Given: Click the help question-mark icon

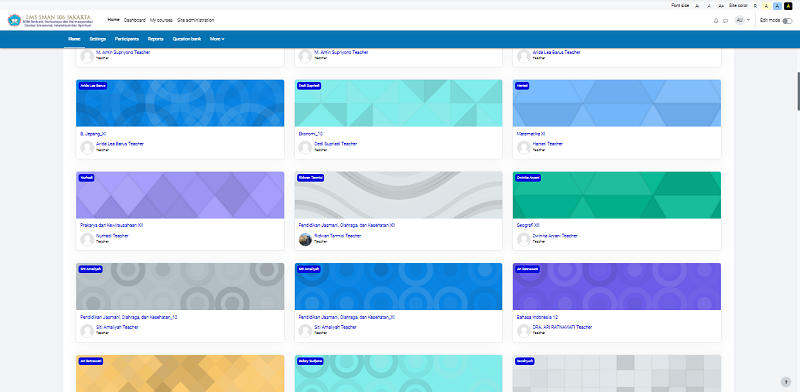Looking at the screenshot, I should click(x=786, y=382).
